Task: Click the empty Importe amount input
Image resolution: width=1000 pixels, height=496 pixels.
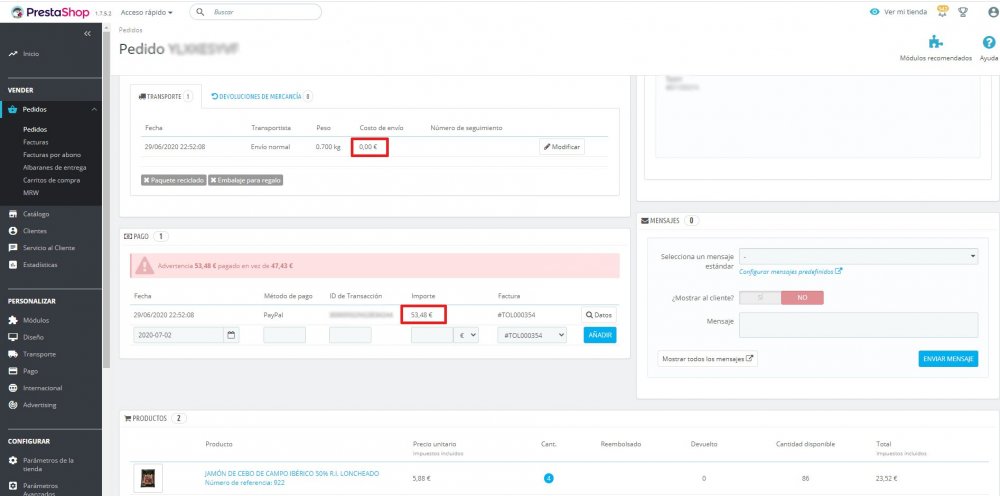Action: (432, 335)
